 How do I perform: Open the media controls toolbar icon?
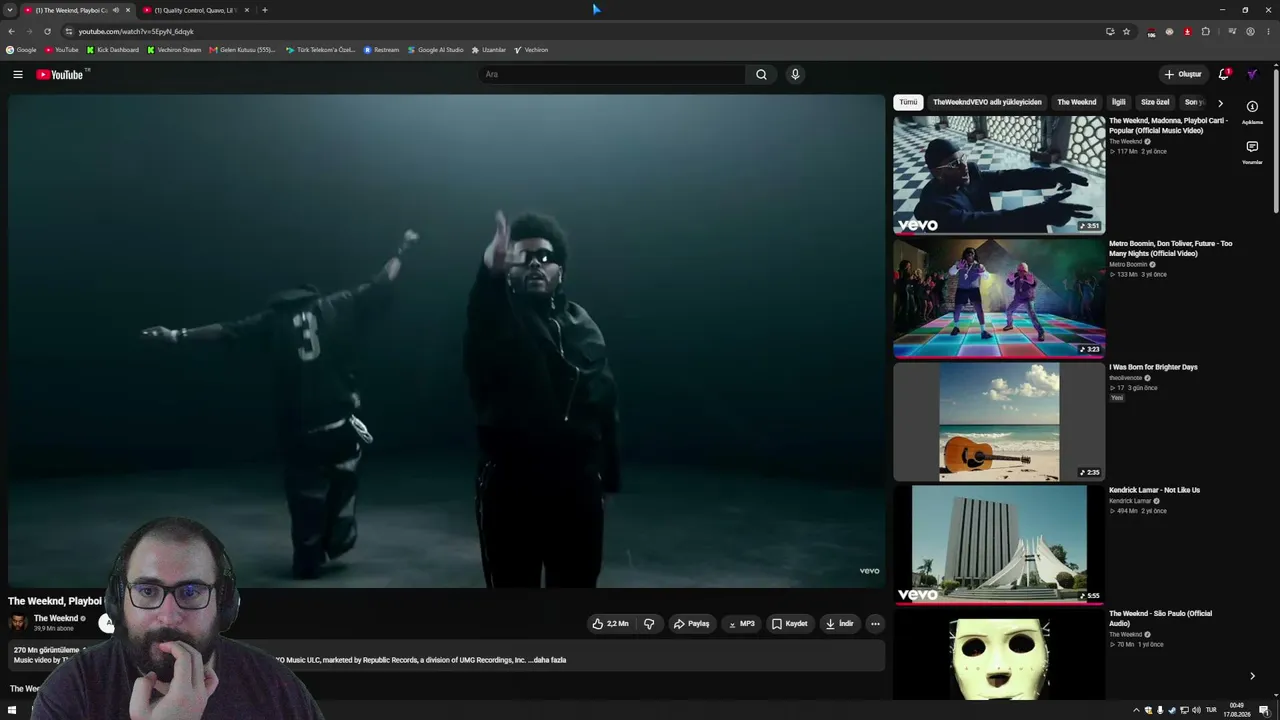point(1232,31)
